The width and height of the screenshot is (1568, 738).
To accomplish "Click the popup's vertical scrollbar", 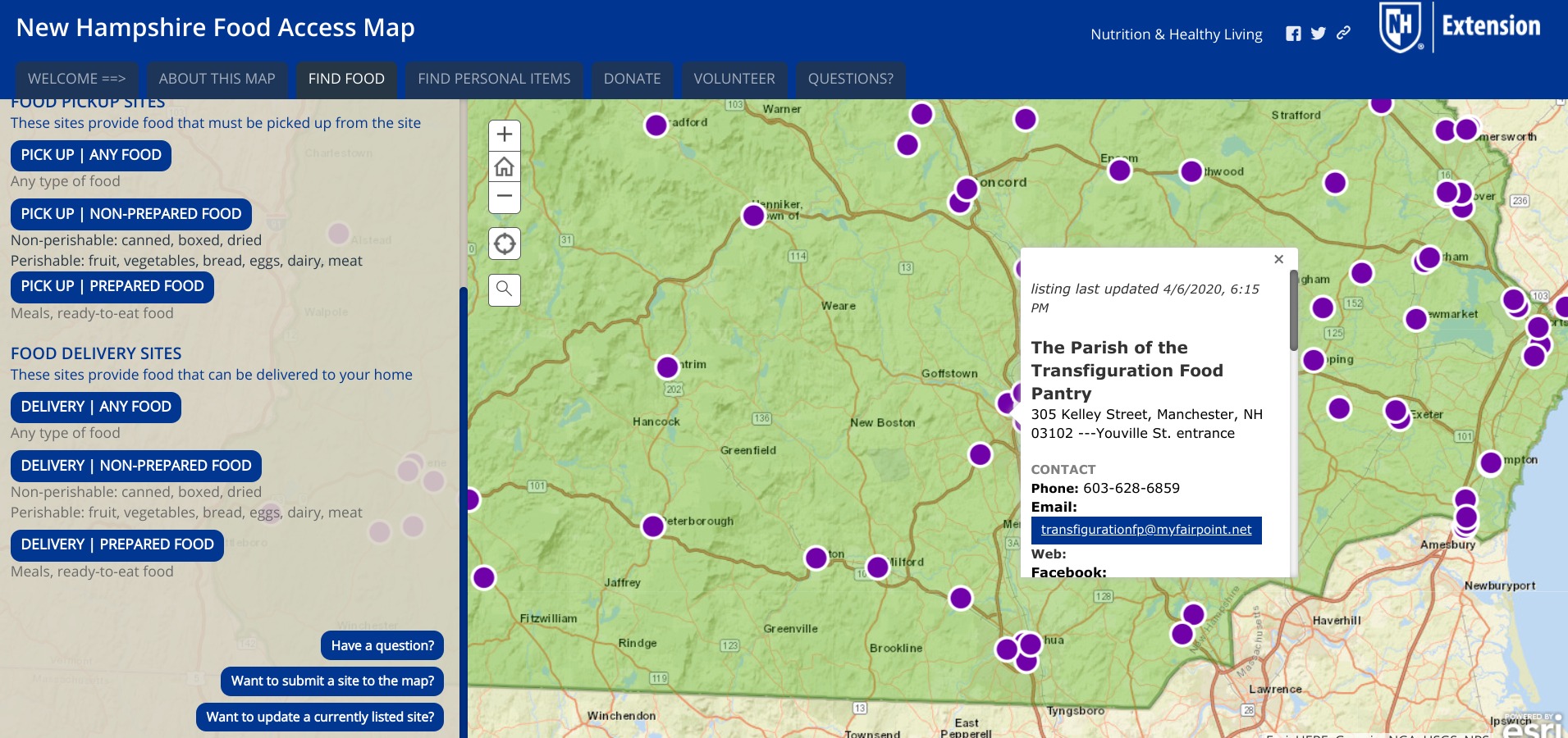I will (x=1293, y=312).
